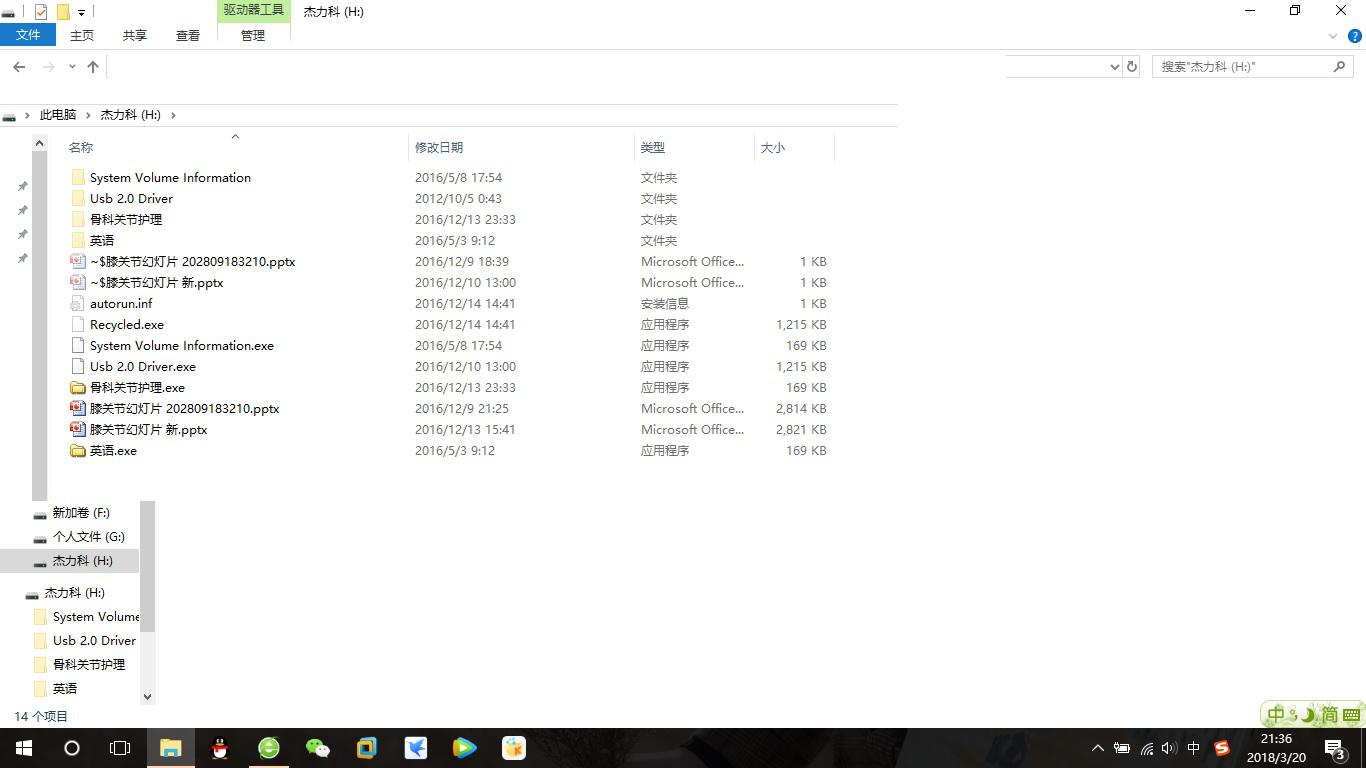The height and width of the screenshot is (768, 1366).
Task: Click the Back navigation arrow
Action: [x=19, y=67]
